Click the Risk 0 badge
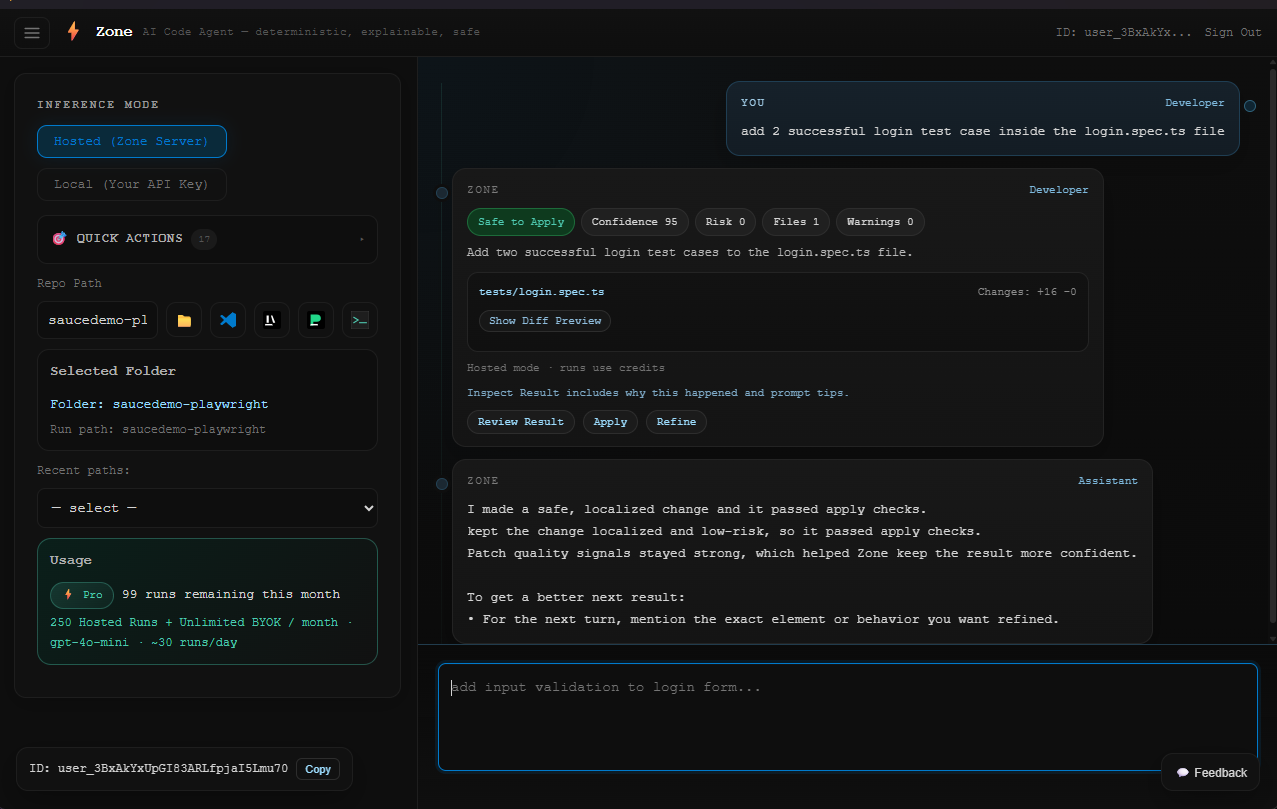This screenshot has width=1277, height=809. 725,222
